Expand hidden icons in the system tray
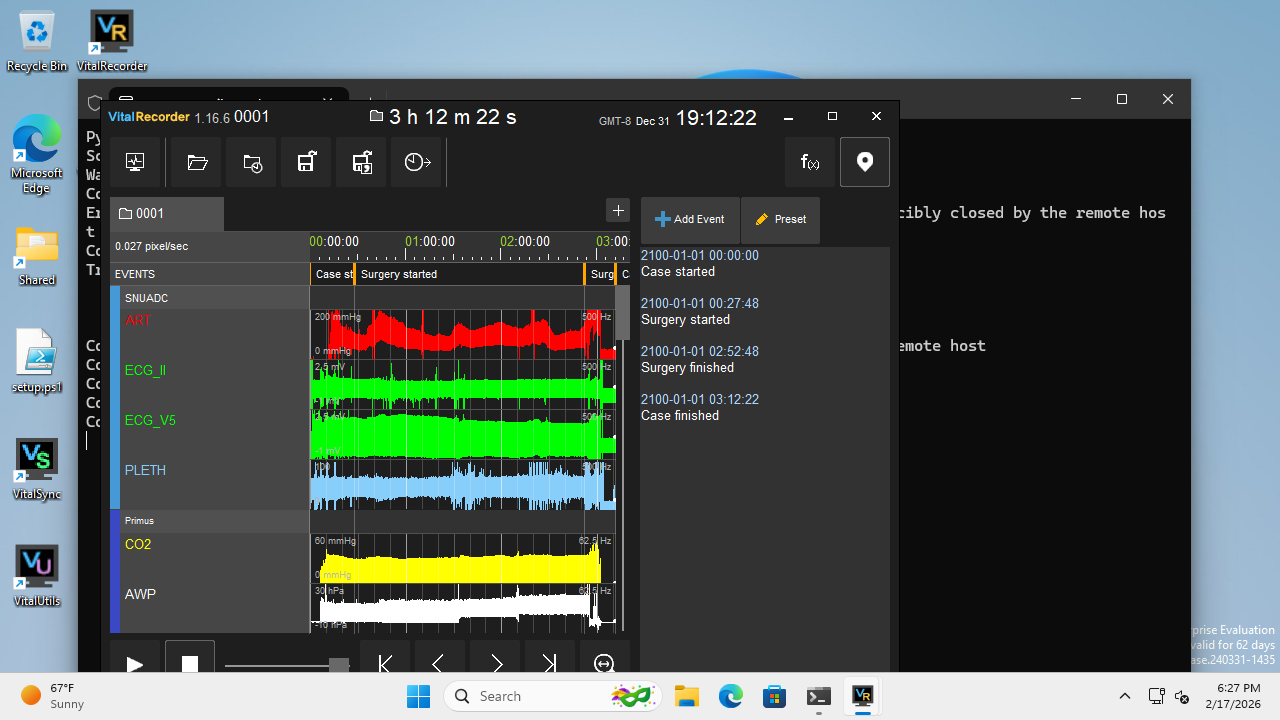Image resolution: width=1280 pixels, height=720 pixels. (x=1125, y=695)
